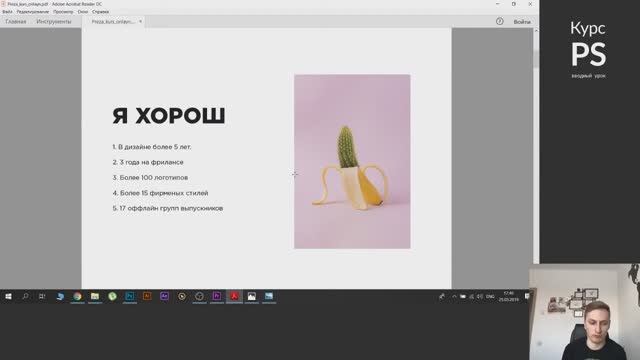This screenshot has height=360, width=640.
Task: Click the Acrobat Reader taskbar icon
Action: 234,296
